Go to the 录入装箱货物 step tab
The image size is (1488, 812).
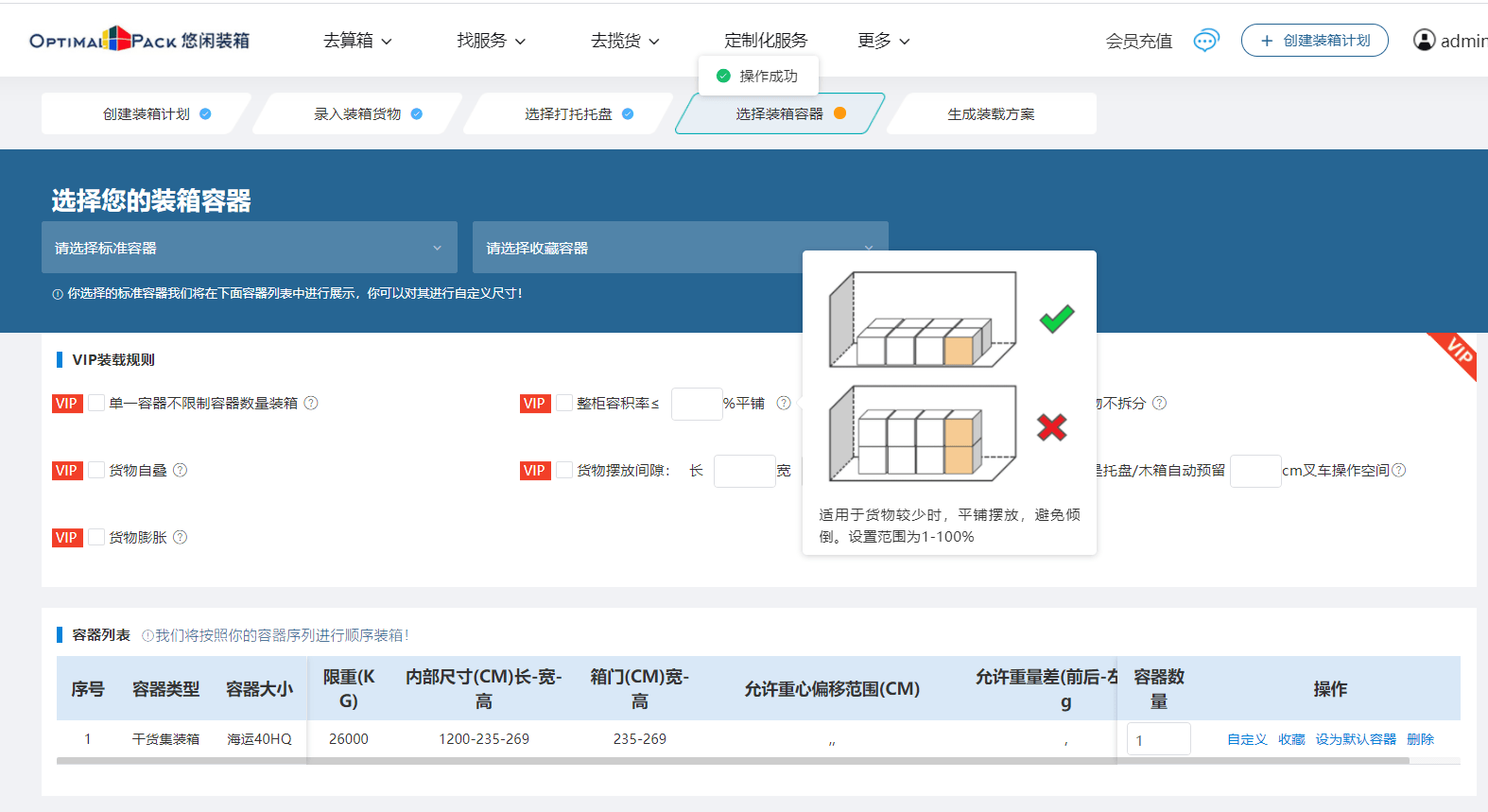(x=357, y=113)
